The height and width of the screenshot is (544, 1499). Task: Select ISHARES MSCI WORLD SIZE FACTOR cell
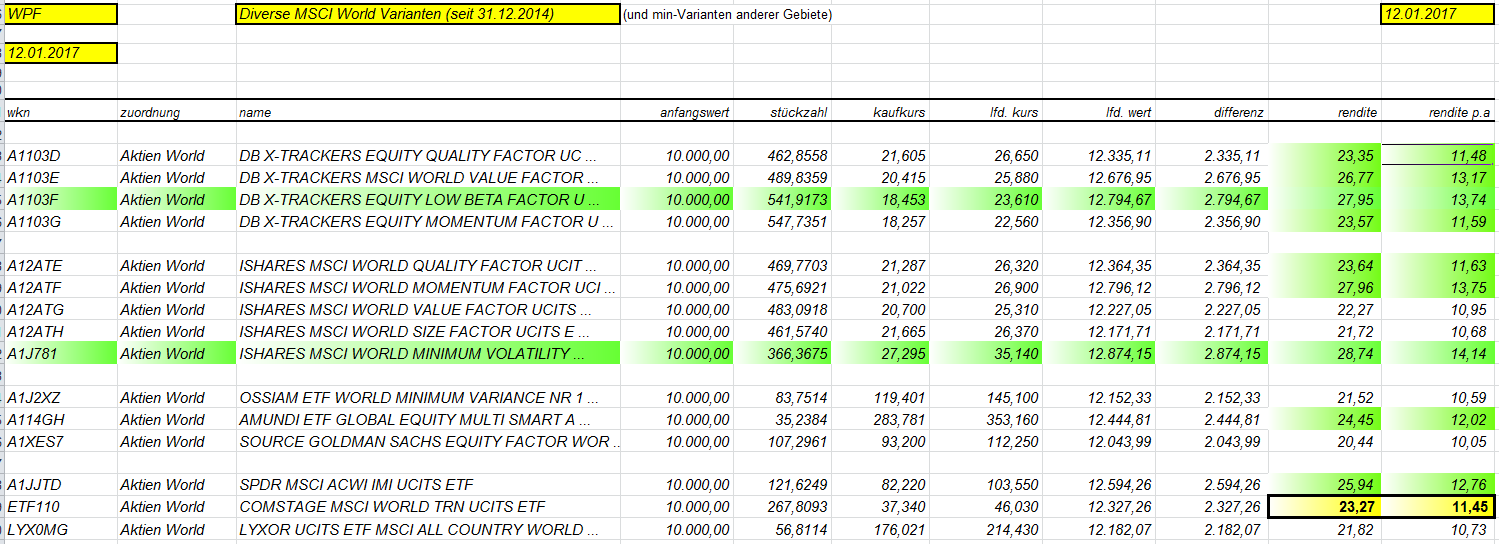428,331
